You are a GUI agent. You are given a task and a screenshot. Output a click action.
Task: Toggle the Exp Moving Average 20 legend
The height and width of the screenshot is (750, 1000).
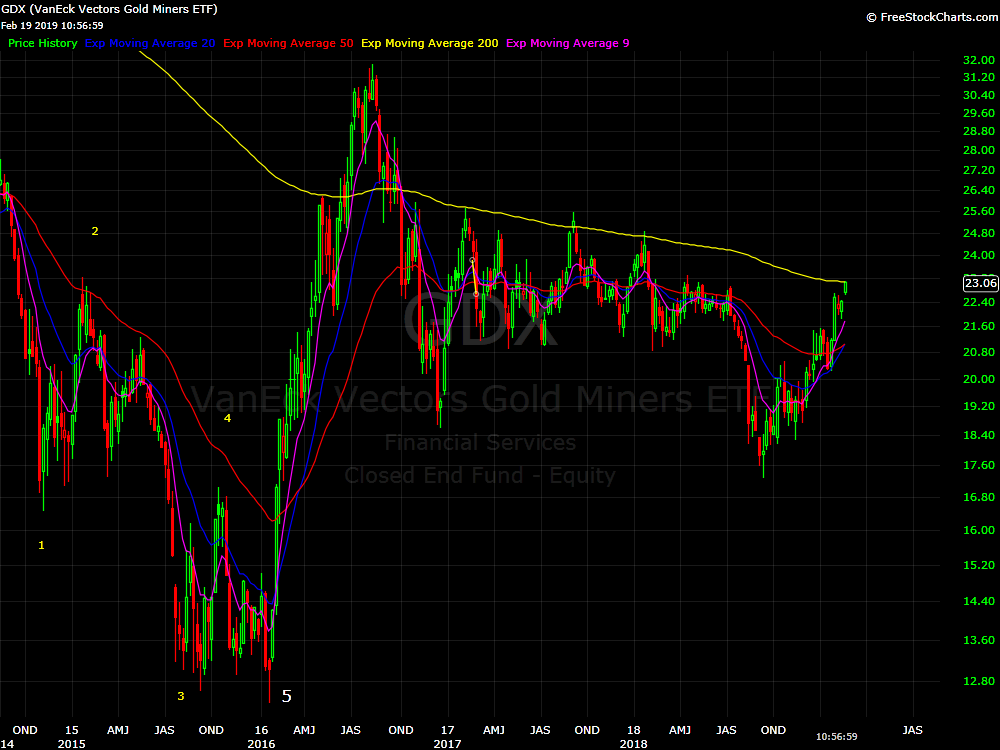click(x=150, y=43)
